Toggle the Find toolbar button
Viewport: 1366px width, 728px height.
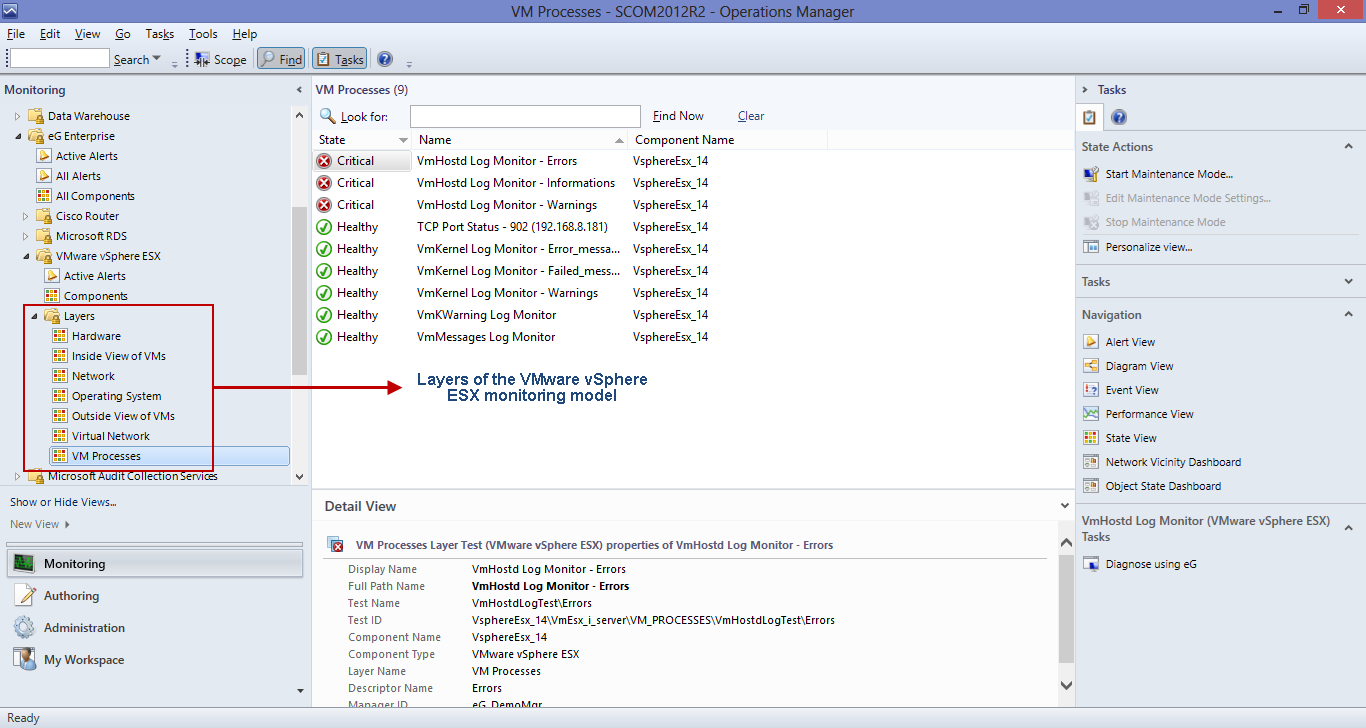tap(281, 59)
